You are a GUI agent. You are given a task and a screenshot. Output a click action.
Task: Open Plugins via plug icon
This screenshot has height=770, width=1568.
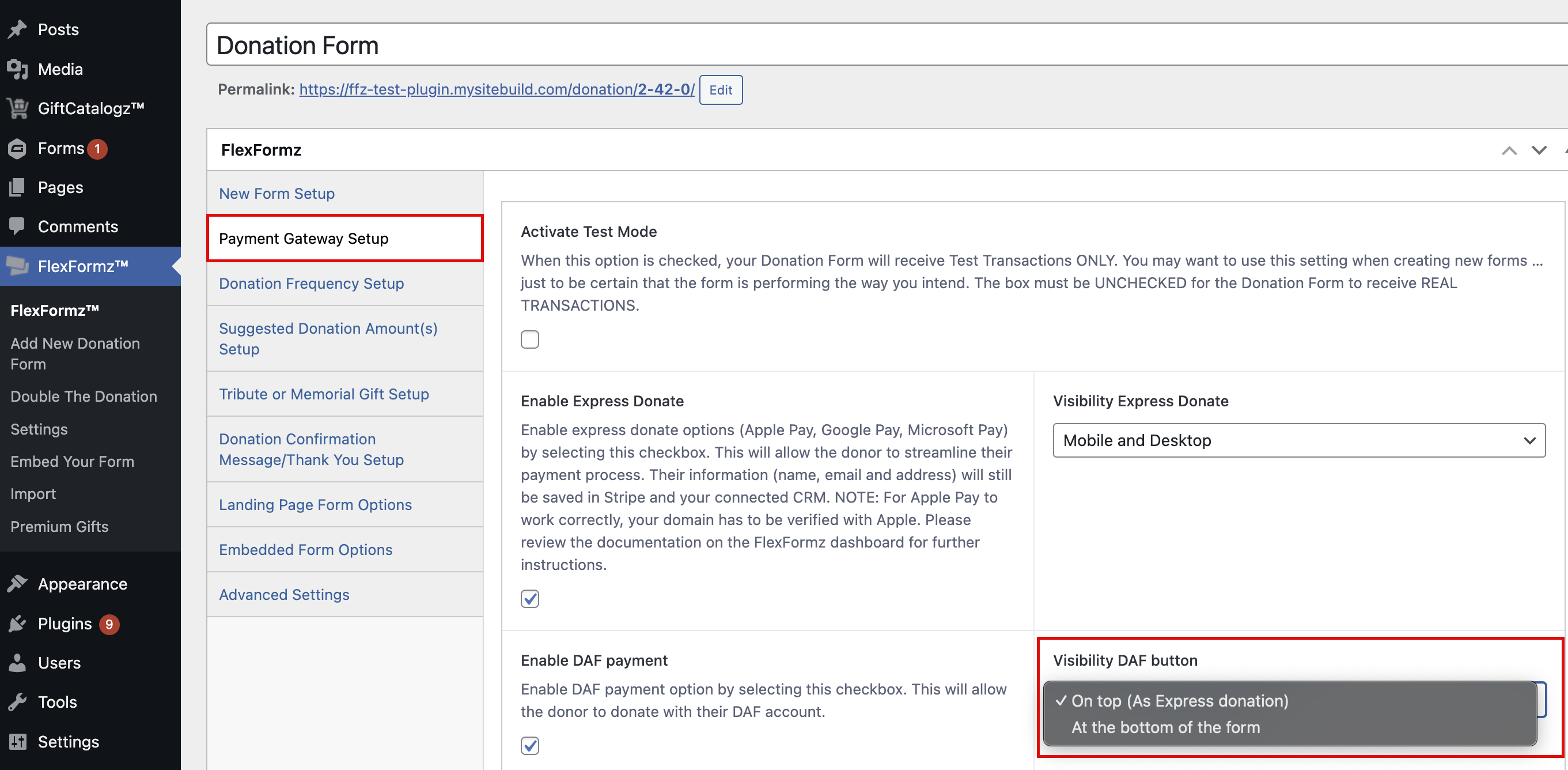pos(18,623)
